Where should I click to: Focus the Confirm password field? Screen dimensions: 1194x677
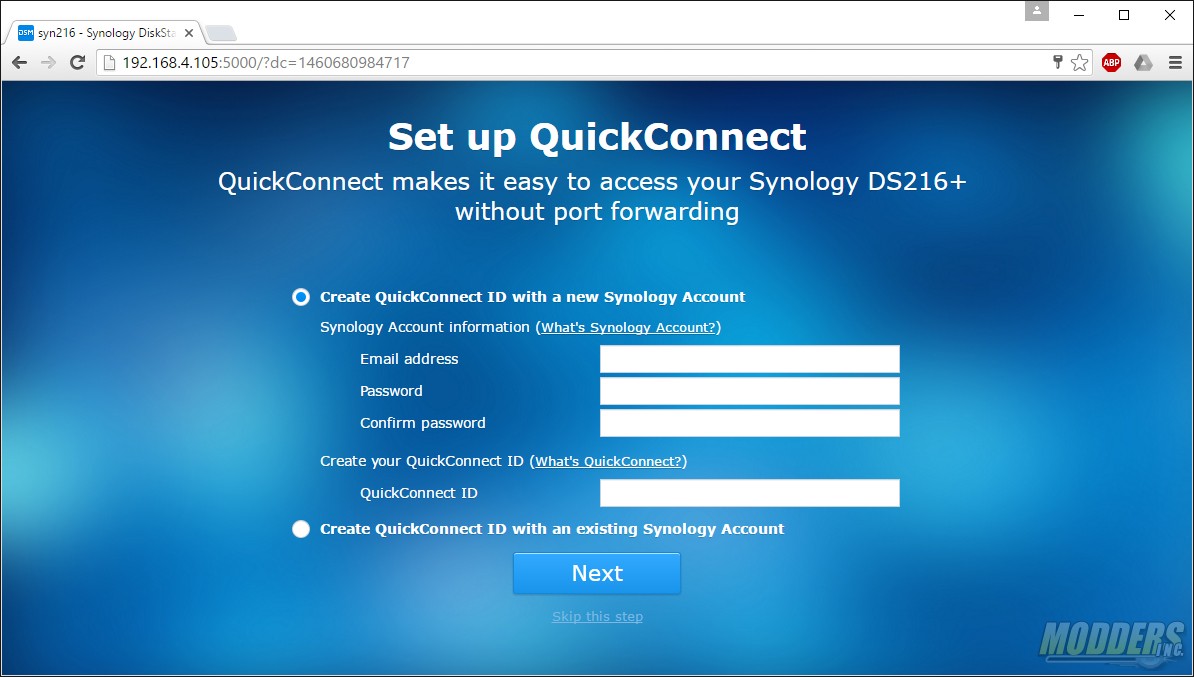pyautogui.click(x=749, y=423)
